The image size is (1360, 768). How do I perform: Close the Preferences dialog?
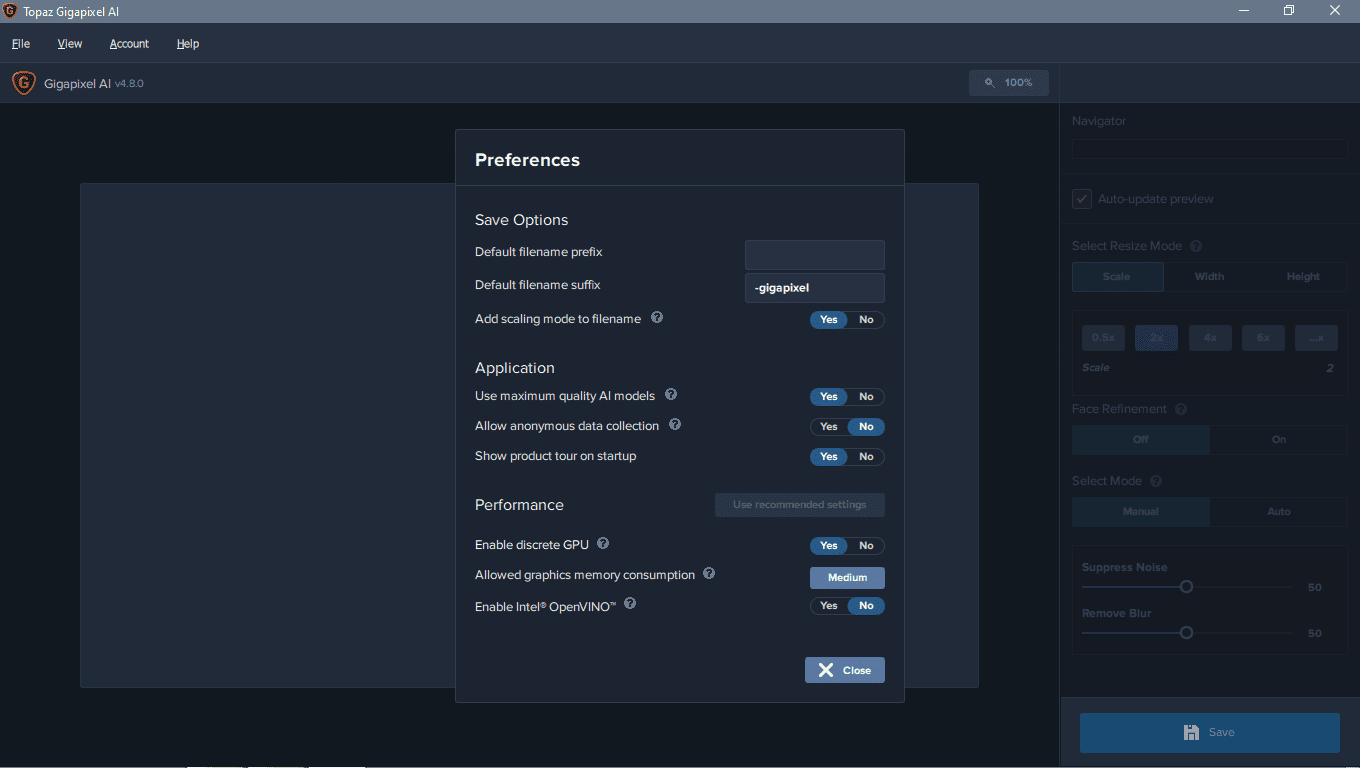point(845,670)
